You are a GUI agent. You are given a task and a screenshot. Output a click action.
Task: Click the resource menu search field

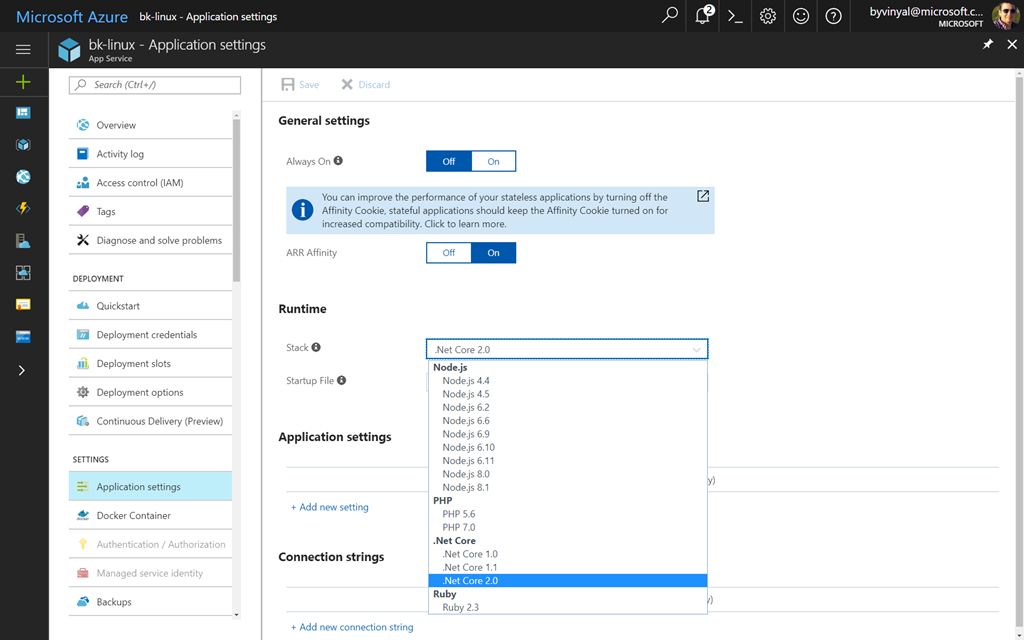coord(155,85)
